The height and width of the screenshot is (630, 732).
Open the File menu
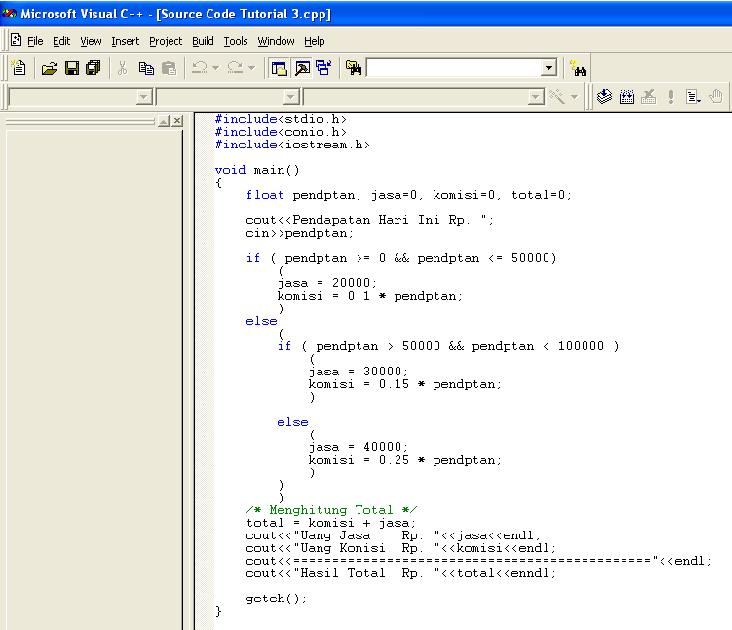coord(35,42)
